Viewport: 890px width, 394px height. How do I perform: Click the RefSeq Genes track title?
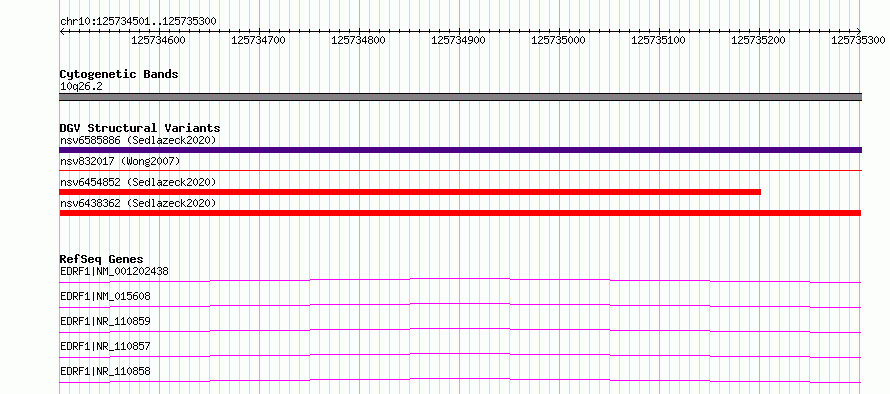[x=102, y=259]
